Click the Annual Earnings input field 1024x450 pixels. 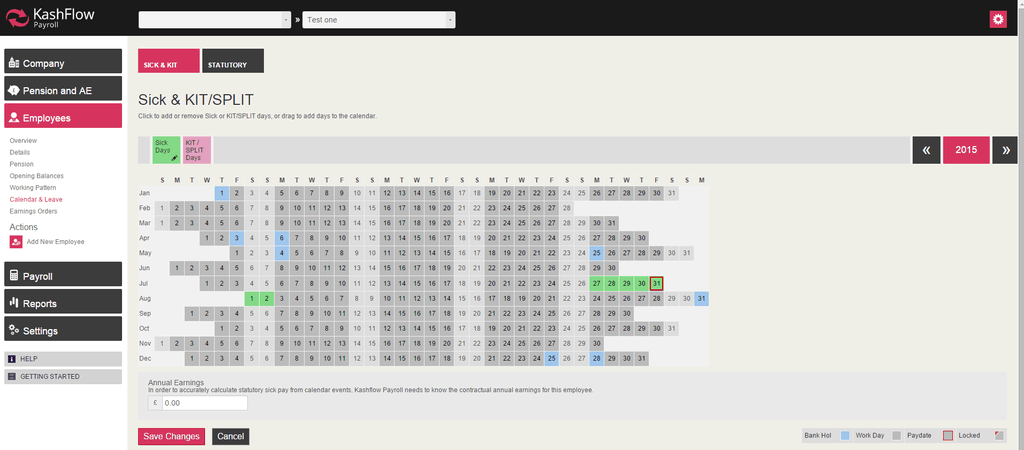point(203,403)
